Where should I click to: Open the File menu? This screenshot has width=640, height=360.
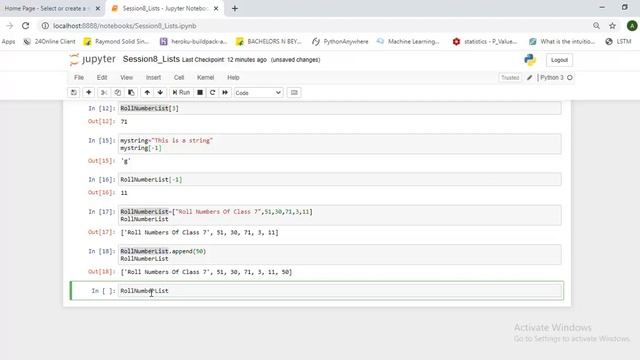pos(79,78)
